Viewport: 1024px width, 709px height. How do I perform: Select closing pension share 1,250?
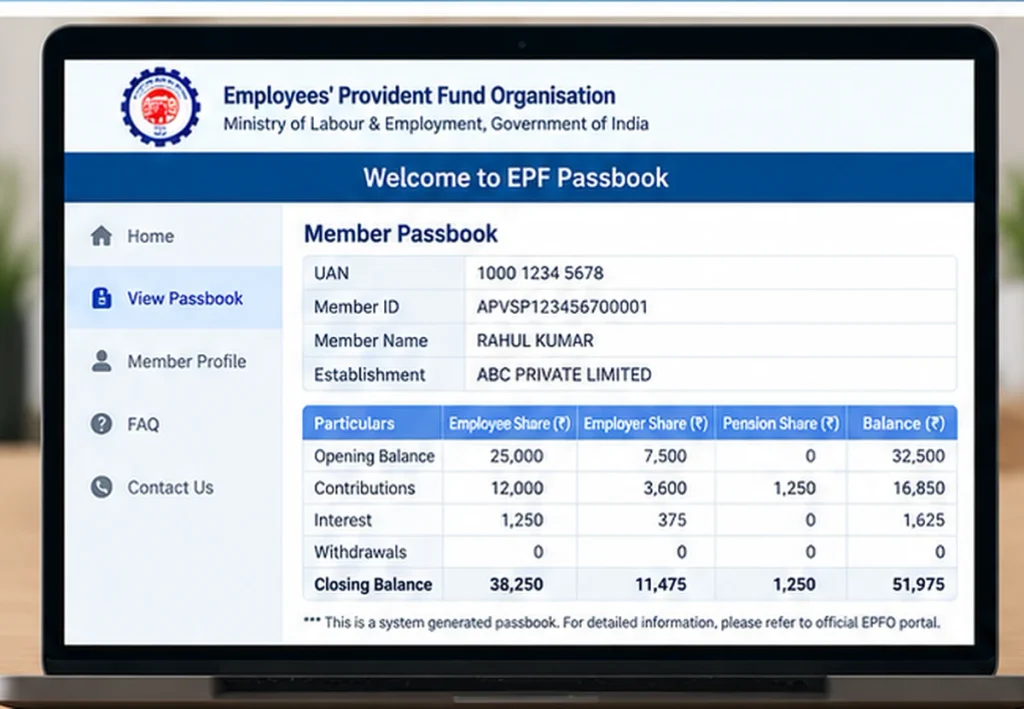click(795, 584)
